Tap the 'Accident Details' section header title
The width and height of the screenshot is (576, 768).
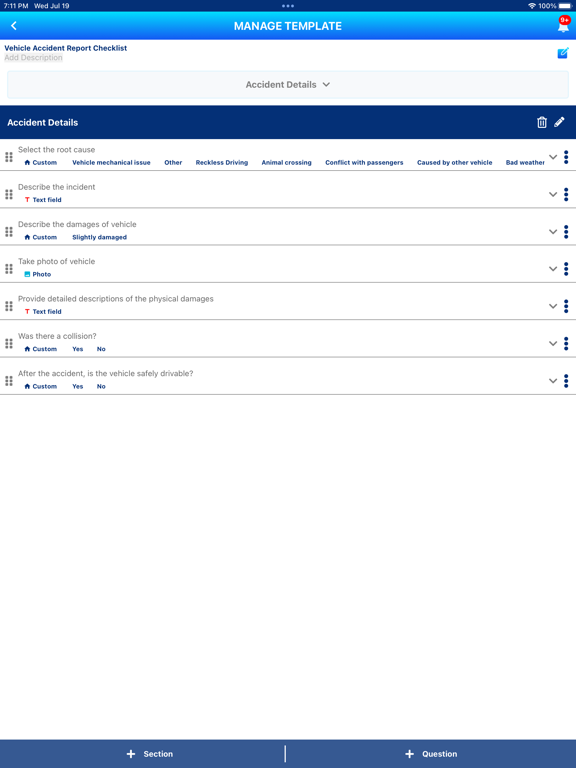(43, 122)
